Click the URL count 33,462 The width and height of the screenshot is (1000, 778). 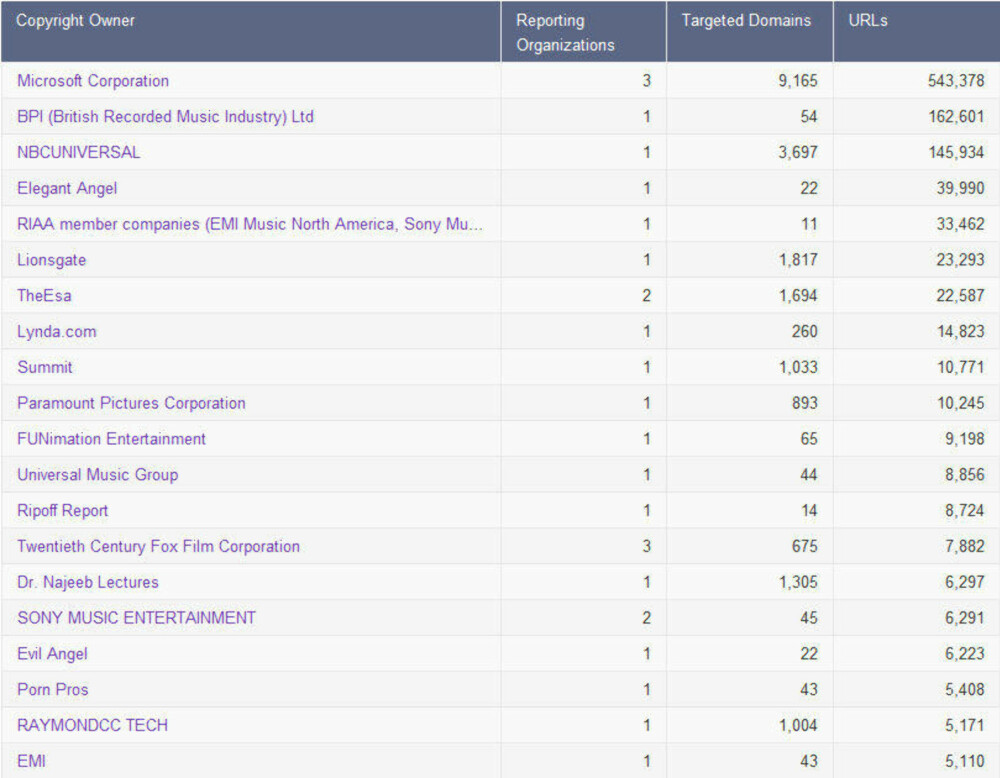960,224
